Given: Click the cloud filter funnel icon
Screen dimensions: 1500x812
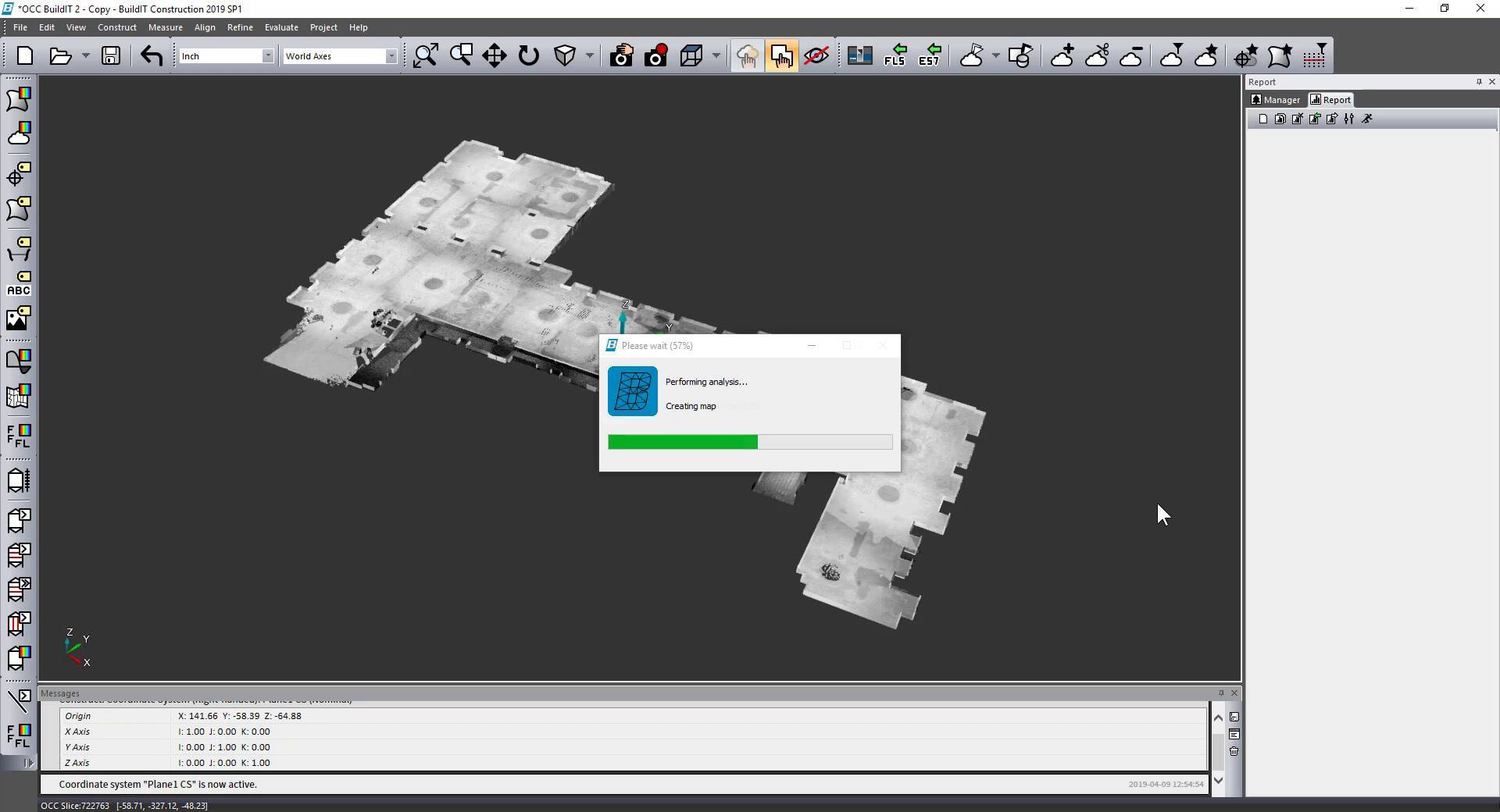Looking at the screenshot, I should pos(1171,55).
